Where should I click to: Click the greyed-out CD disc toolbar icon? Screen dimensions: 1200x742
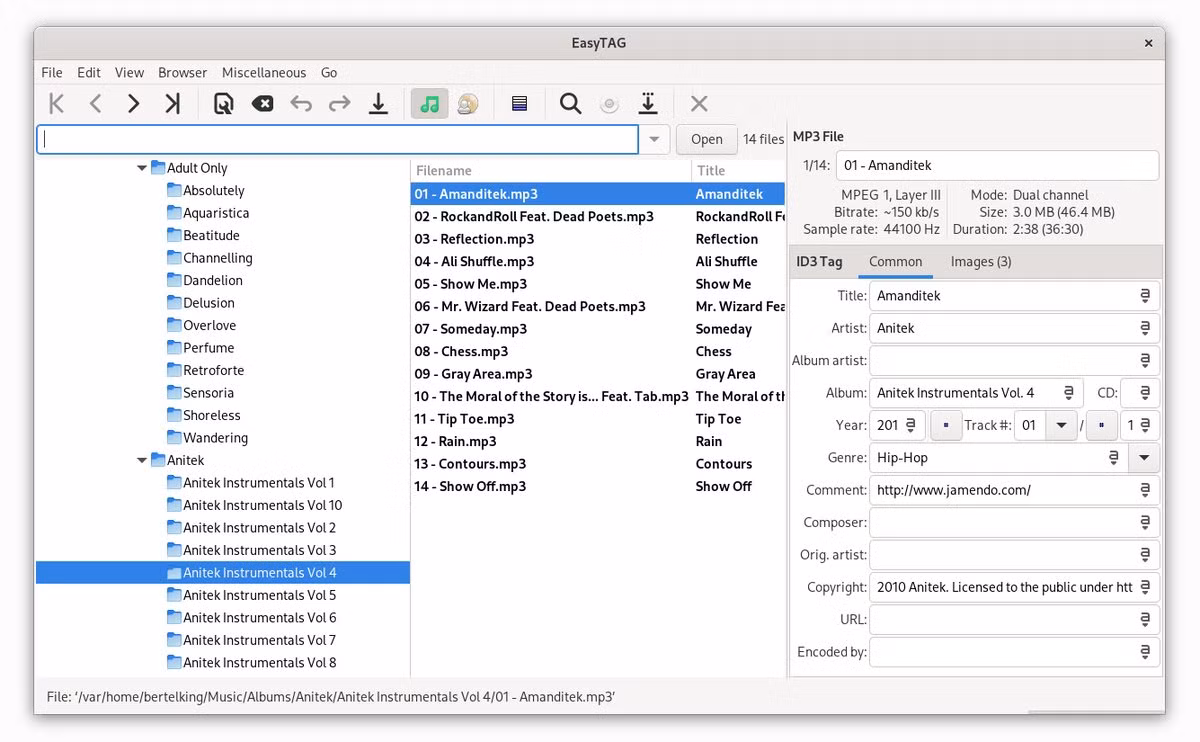point(609,103)
